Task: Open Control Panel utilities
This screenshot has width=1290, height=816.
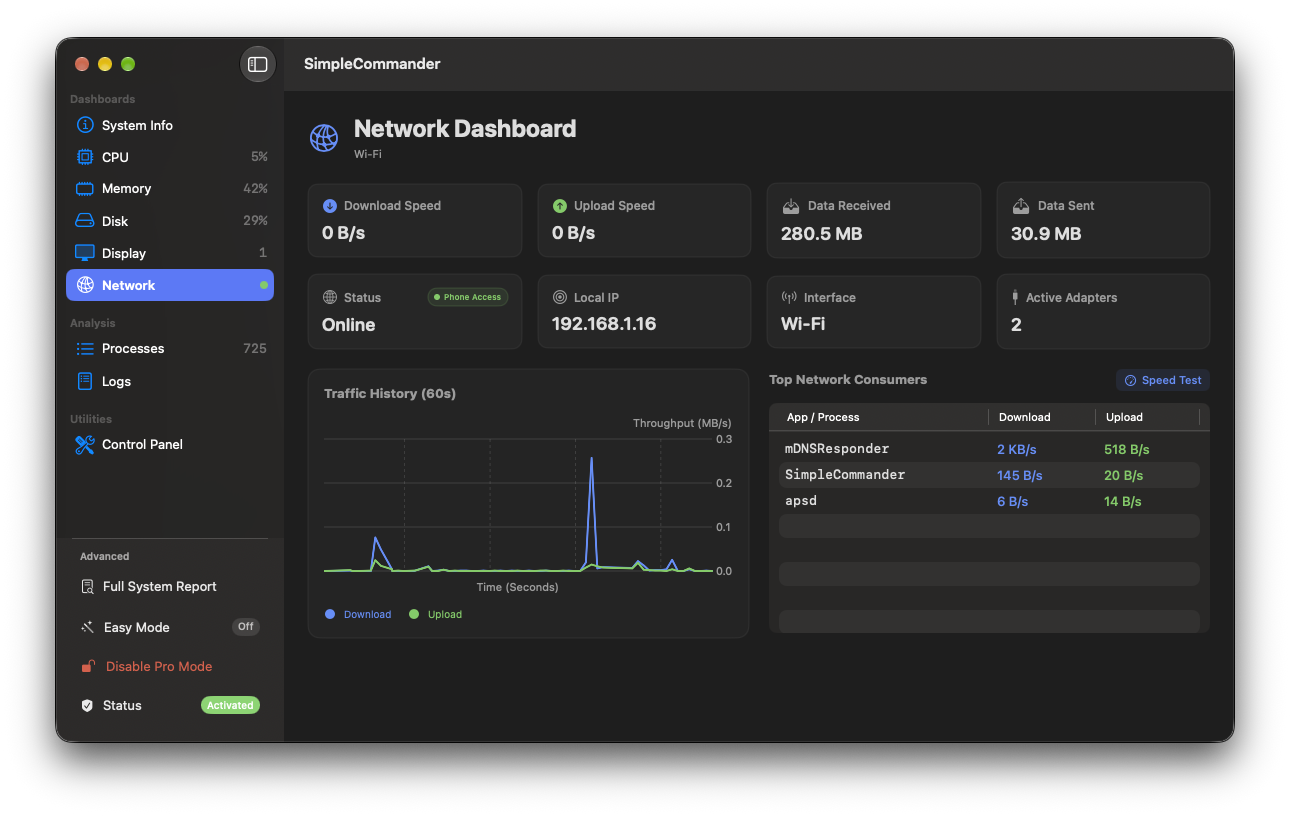Action: 170,445
